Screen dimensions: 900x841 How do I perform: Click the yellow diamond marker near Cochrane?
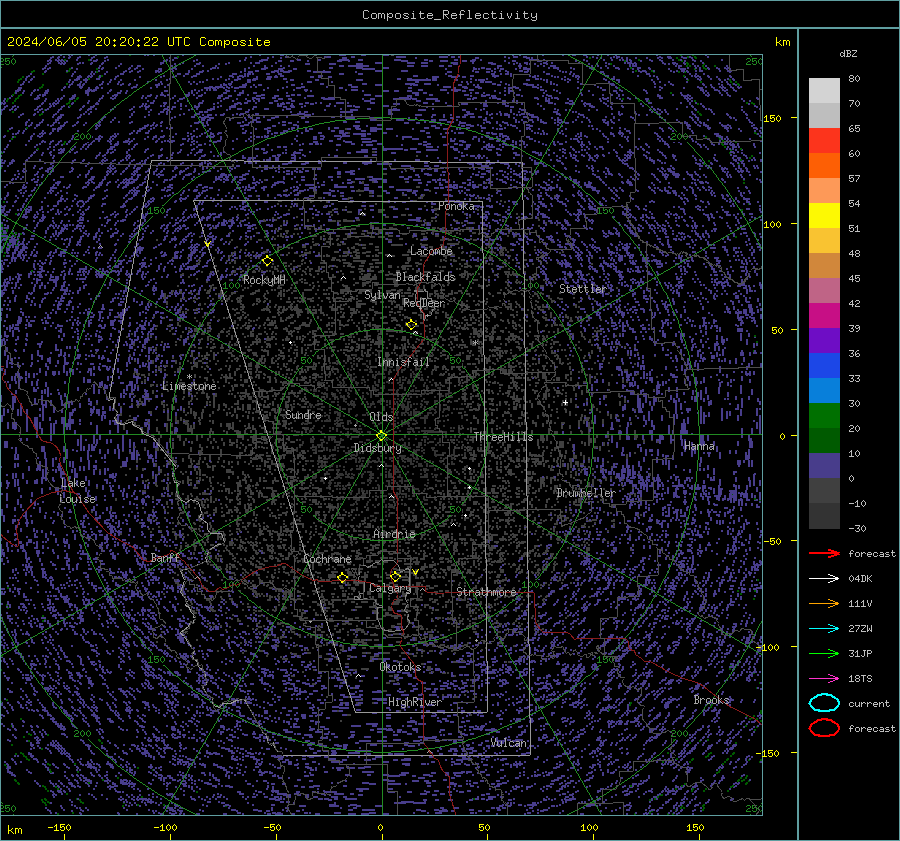coord(342,578)
